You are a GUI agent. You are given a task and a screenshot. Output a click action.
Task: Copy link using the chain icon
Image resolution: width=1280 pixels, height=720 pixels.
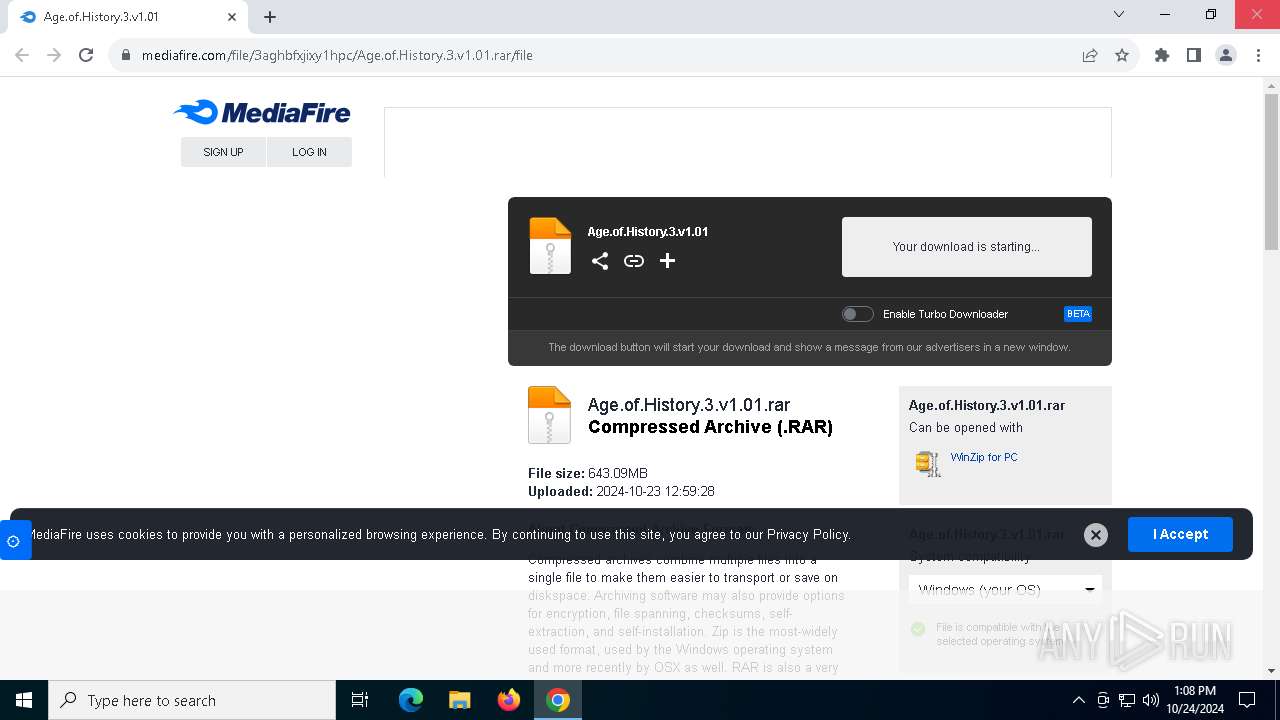click(x=634, y=261)
